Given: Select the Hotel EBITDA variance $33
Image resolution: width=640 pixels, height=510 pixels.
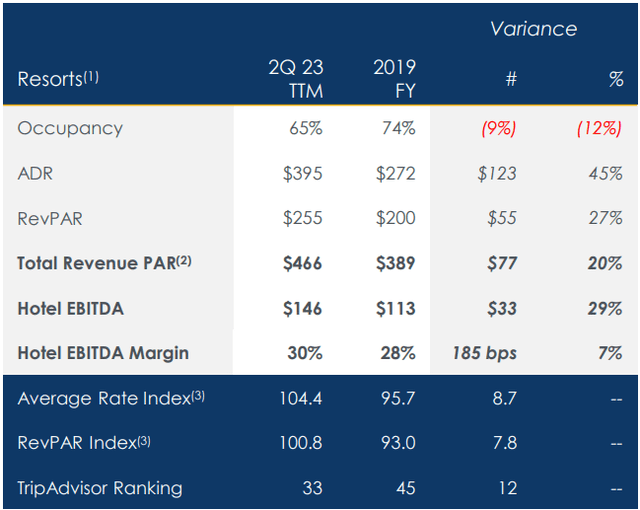Looking at the screenshot, I should 502,308.
